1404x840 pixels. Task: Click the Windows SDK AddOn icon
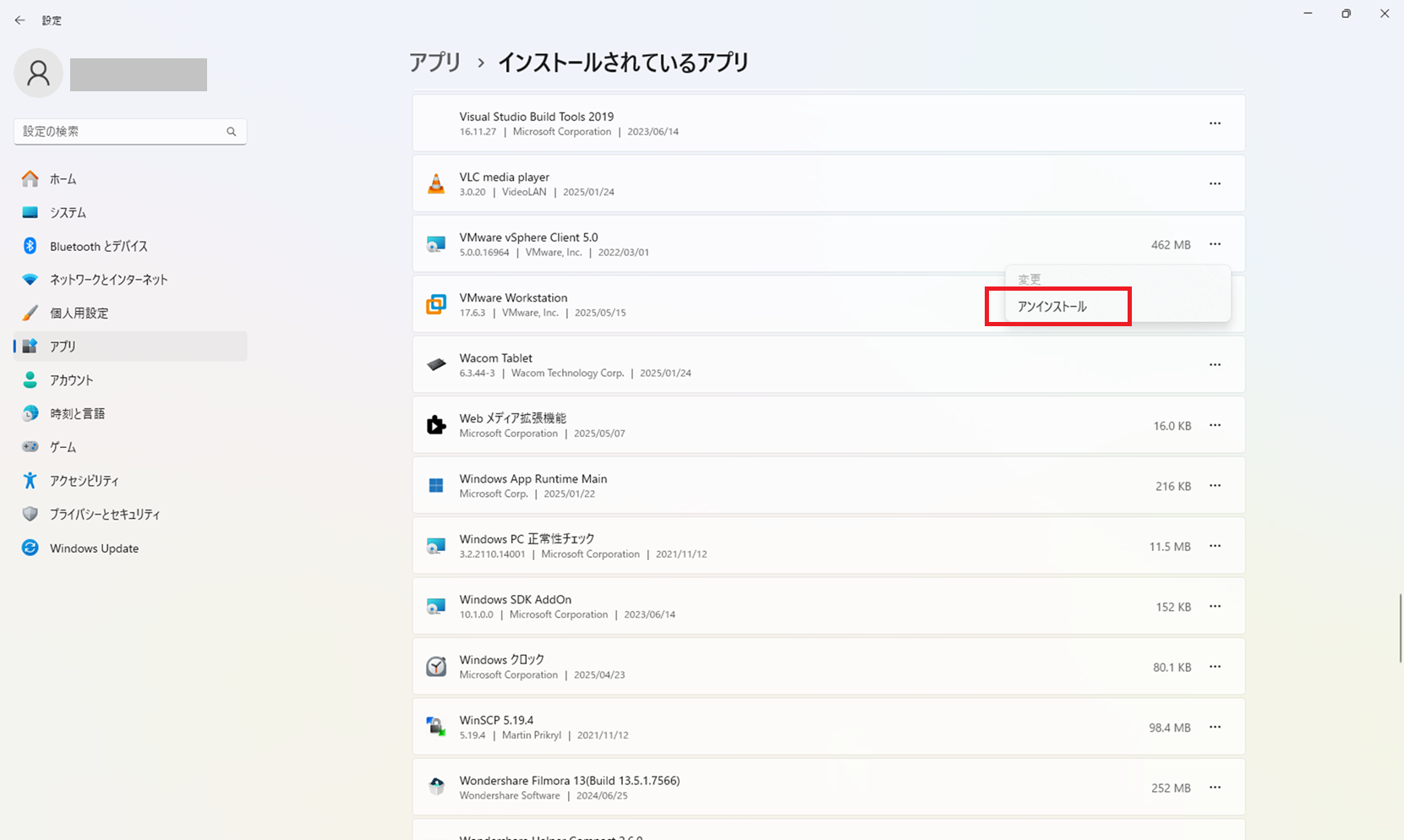[436, 607]
